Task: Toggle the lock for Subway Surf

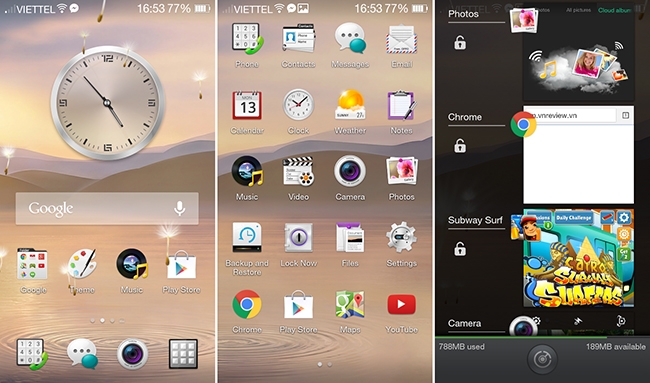Action: click(x=460, y=249)
